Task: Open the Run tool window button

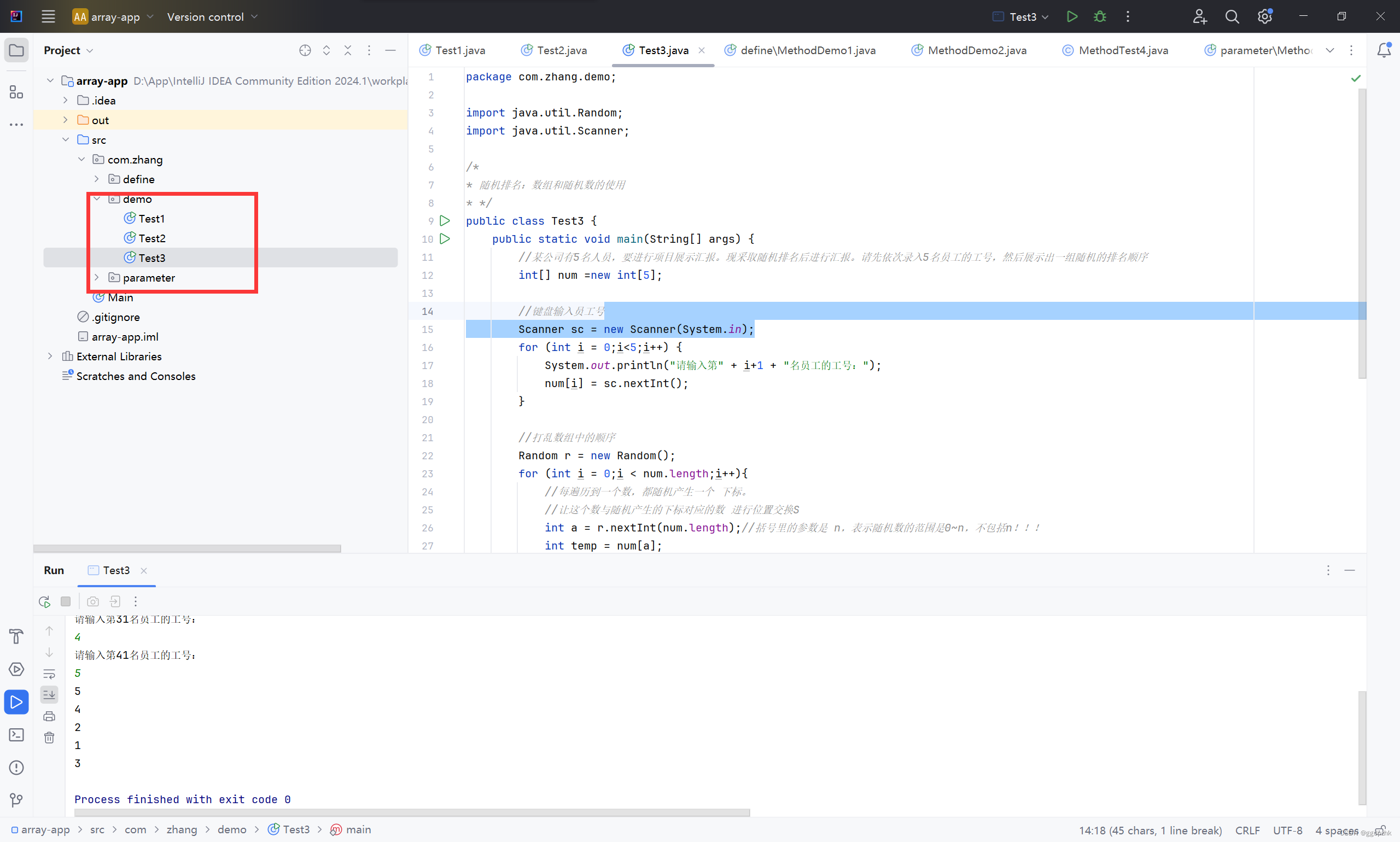Action: click(x=16, y=703)
